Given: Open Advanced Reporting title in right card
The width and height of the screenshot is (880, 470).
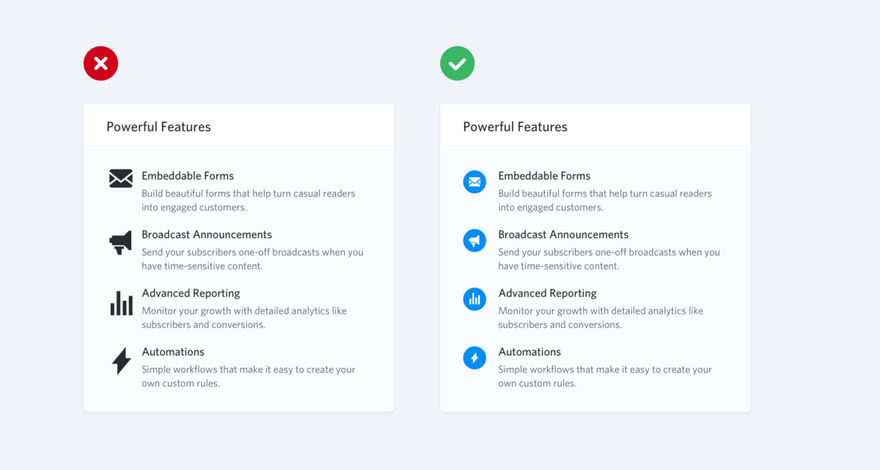Looking at the screenshot, I should 547,294.
